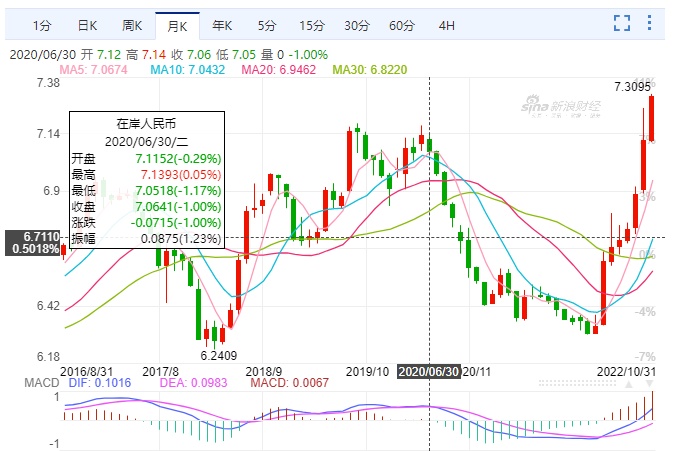Select the 周K weekly candlestick tab
This screenshot has height=451, width=677.
pyautogui.click(x=132, y=24)
